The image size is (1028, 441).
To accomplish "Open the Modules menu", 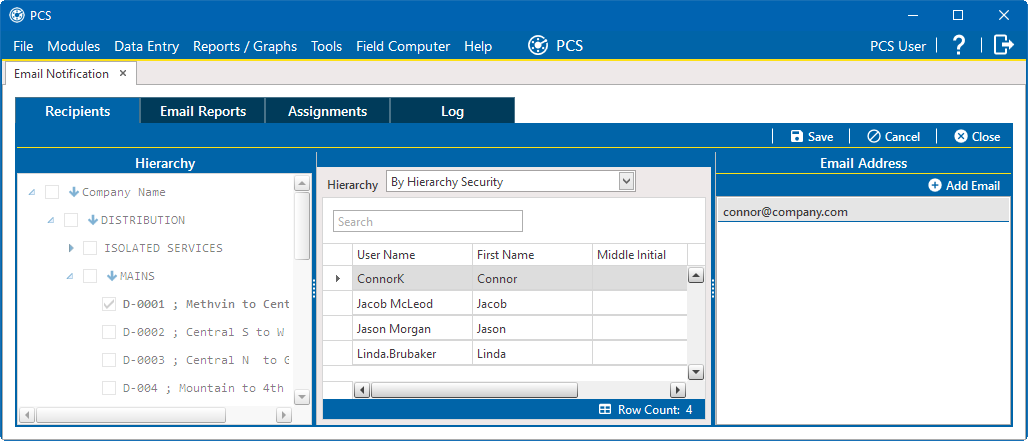I will tap(74, 46).
